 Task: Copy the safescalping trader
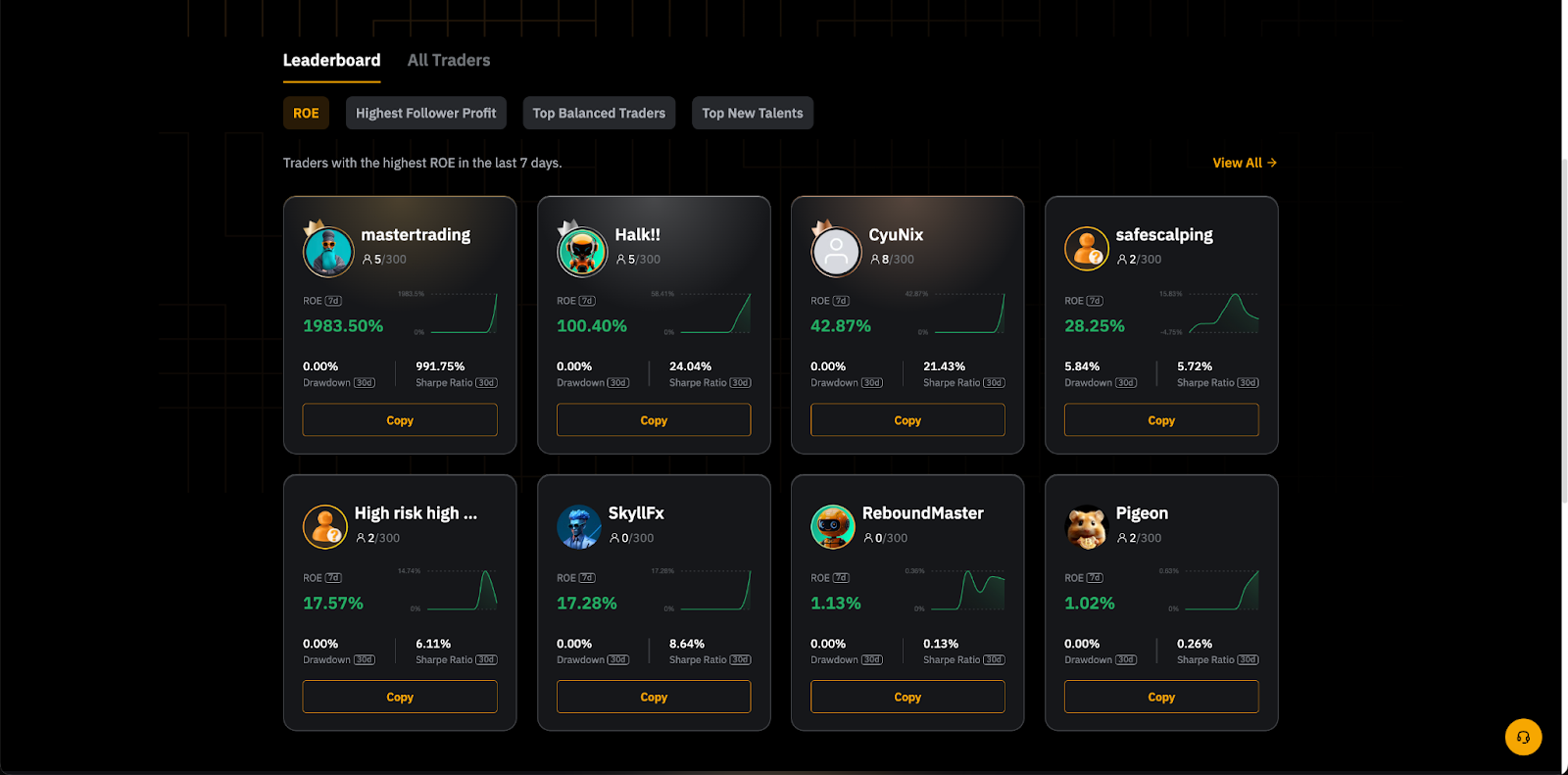tap(1161, 420)
